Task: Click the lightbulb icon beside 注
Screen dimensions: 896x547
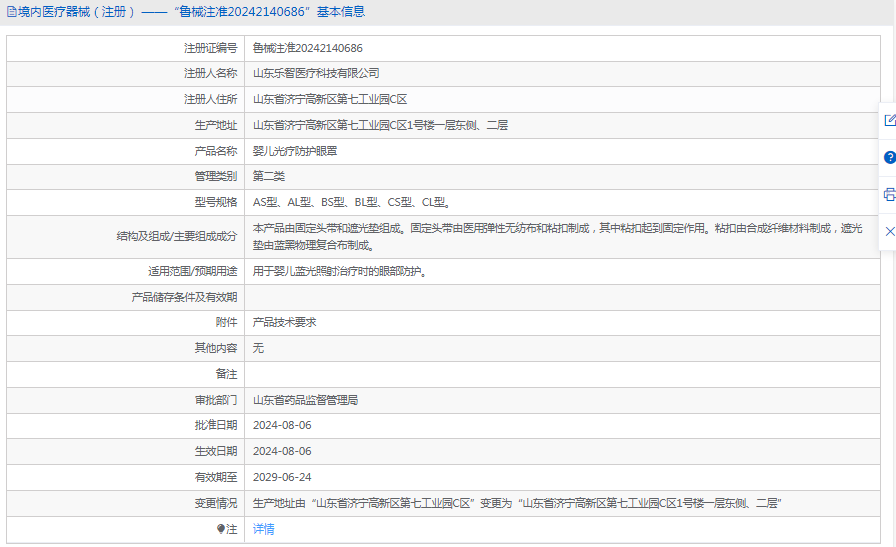Action: 221,529
